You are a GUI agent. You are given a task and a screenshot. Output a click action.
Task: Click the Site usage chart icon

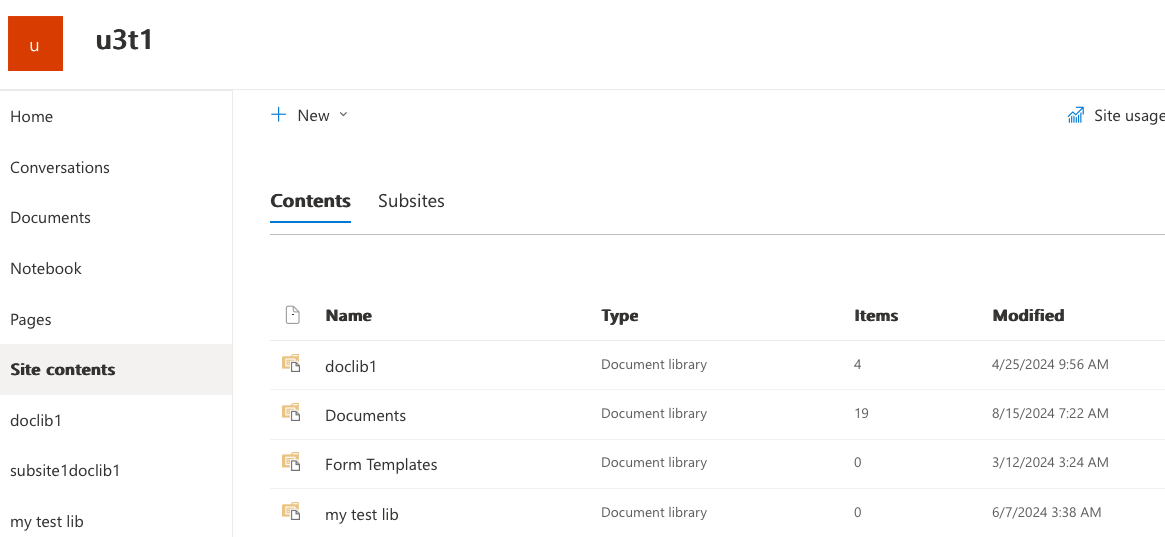coord(1076,115)
